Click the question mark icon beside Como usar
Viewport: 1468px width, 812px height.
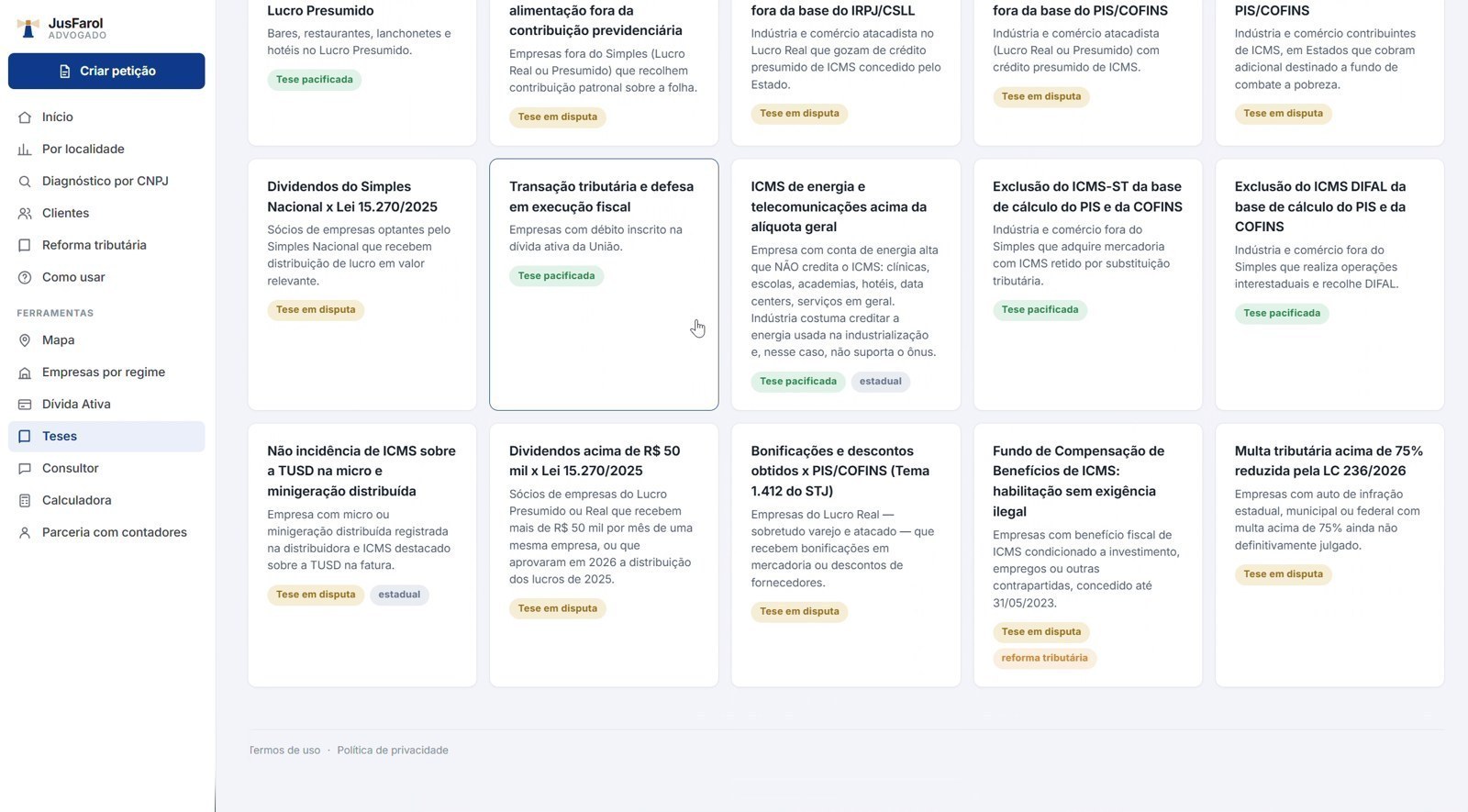coord(25,278)
